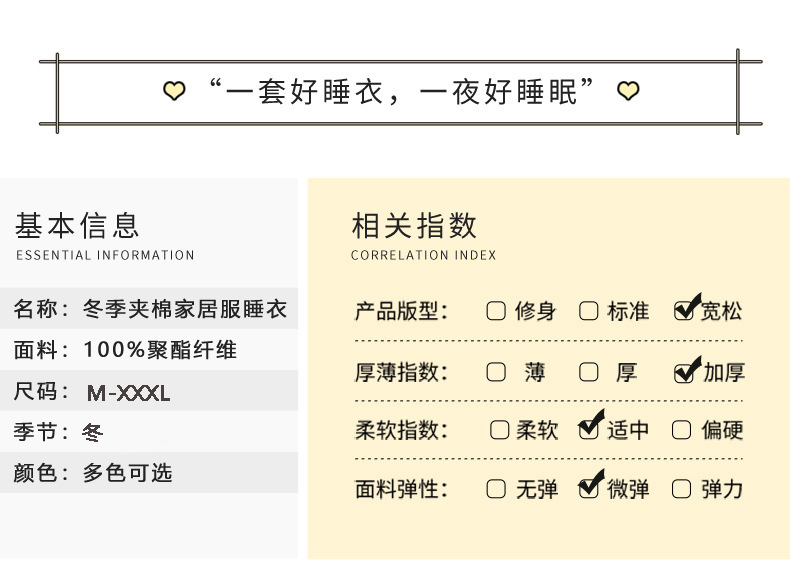Click the 基本信息 heading
This screenshot has width=790, height=577.
pyautogui.click(x=78, y=225)
